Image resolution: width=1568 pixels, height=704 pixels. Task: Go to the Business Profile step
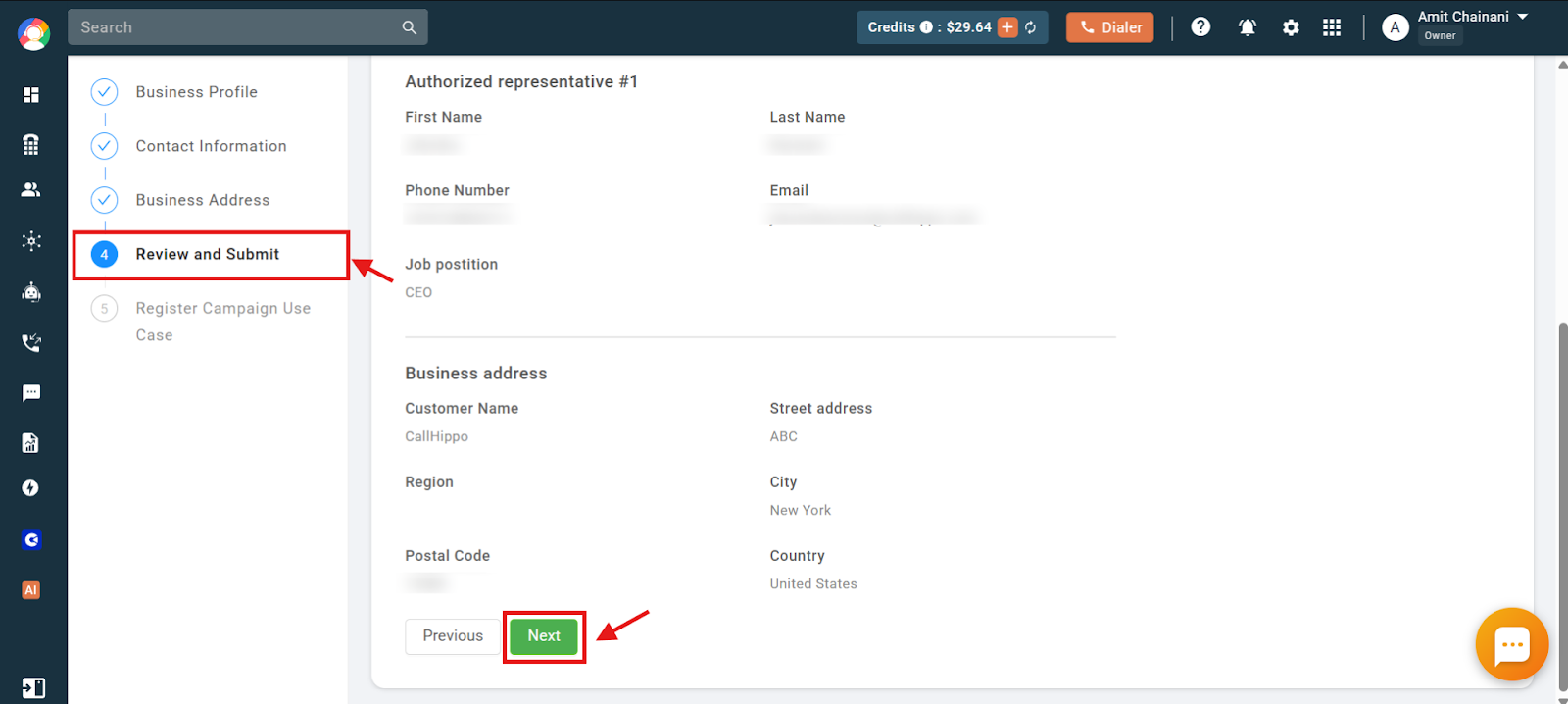click(x=196, y=92)
